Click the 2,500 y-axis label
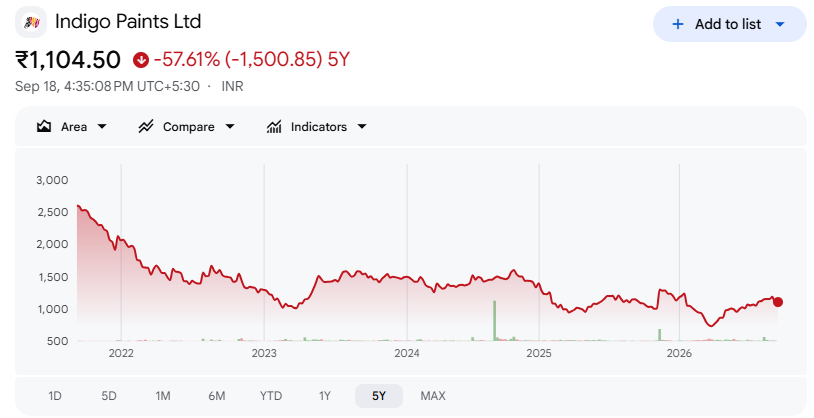Screen dimensions: 814x418 52,212
